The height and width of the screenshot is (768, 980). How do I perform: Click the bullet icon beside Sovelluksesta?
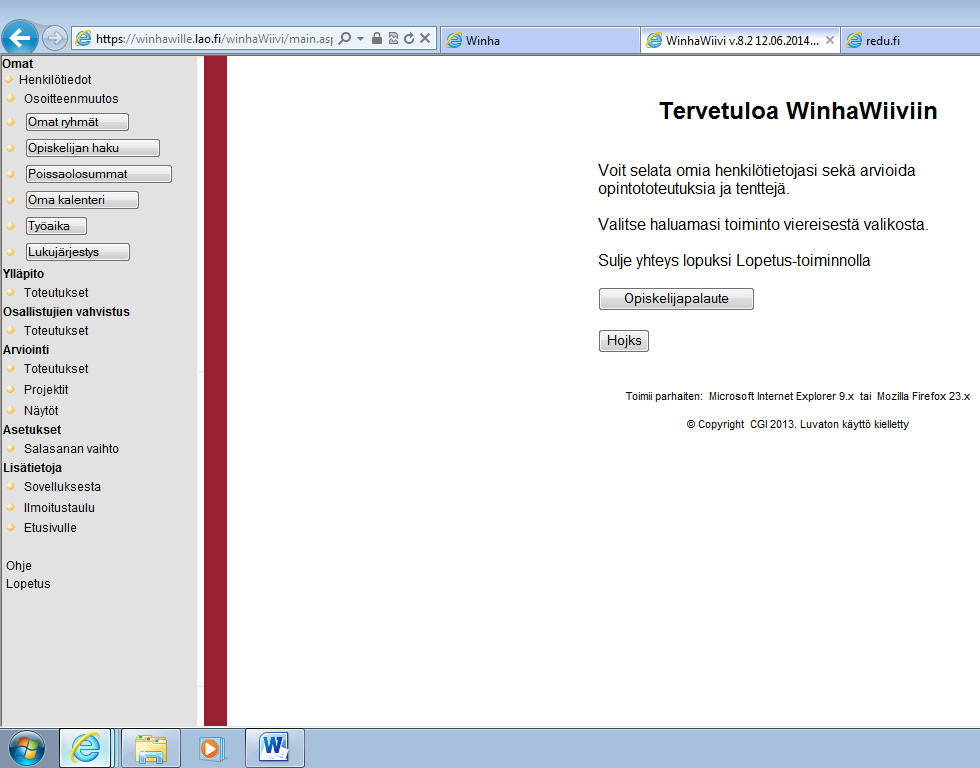11,486
